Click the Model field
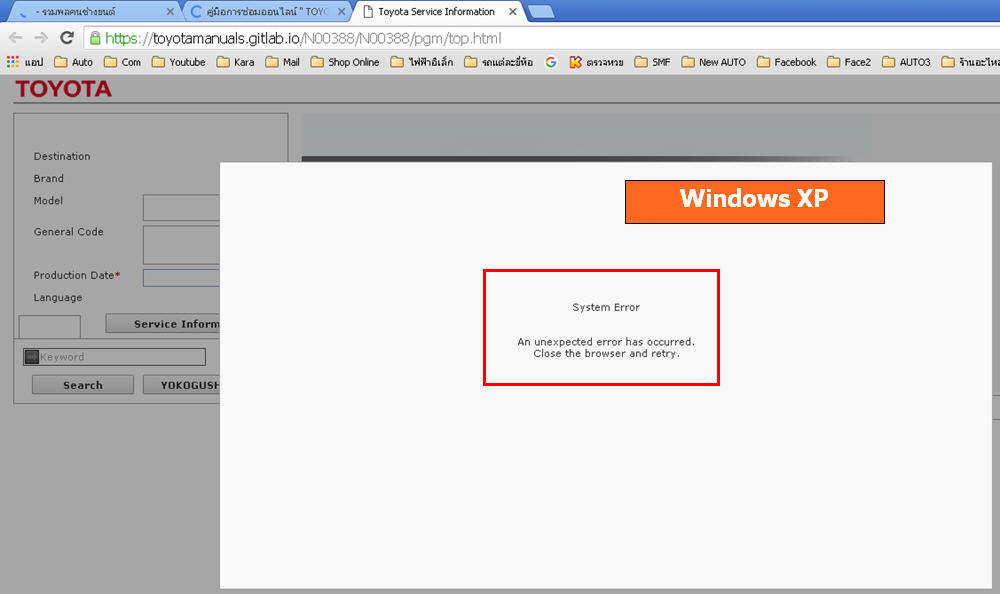The height and width of the screenshot is (594, 1000). [x=181, y=207]
